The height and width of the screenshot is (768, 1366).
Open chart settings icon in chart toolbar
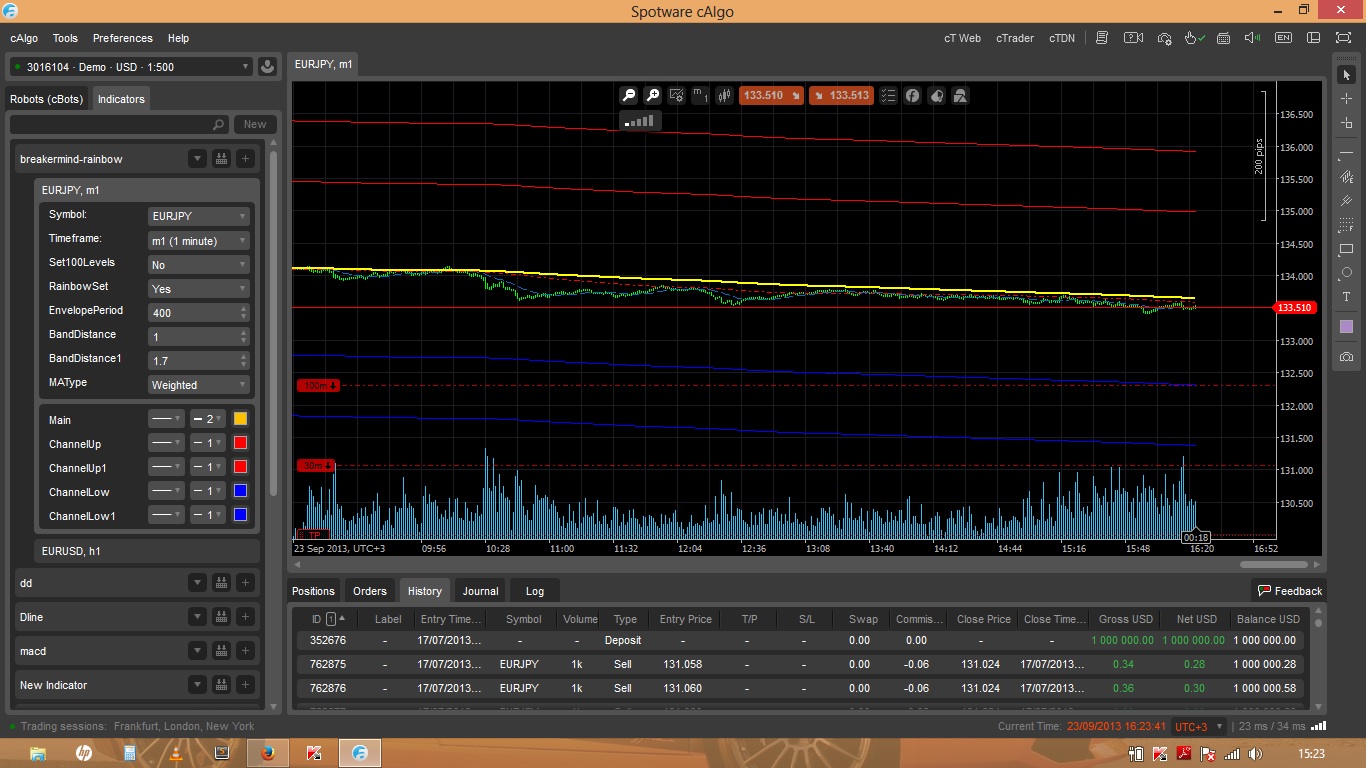pos(677,95)
